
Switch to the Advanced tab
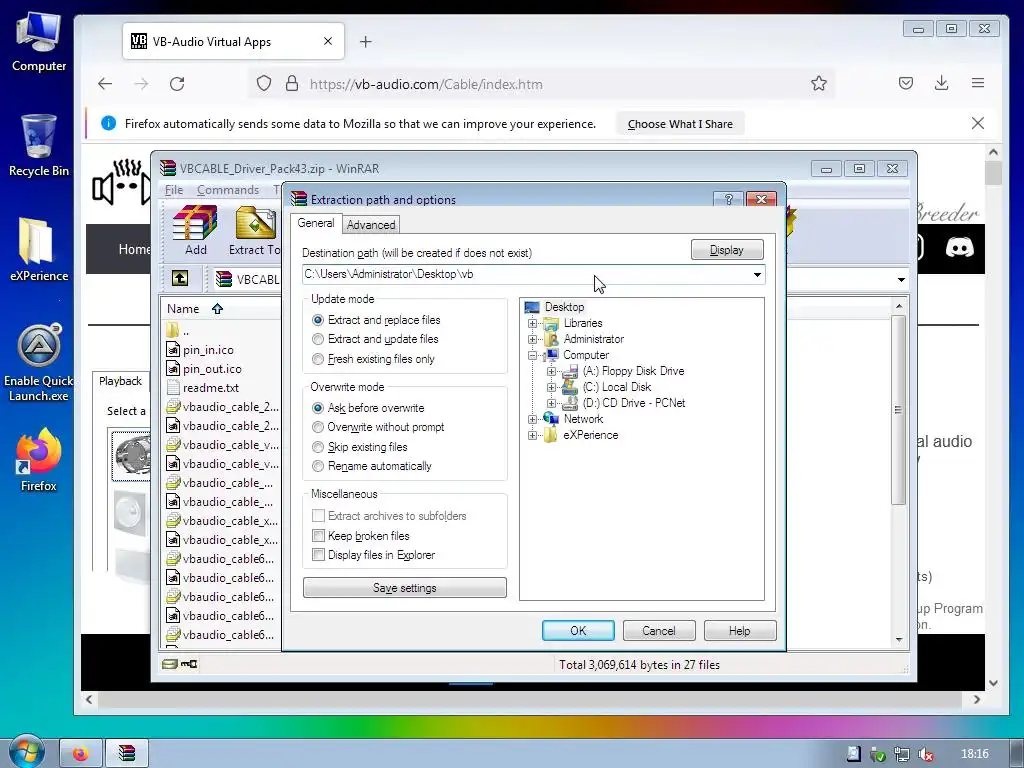371,225
